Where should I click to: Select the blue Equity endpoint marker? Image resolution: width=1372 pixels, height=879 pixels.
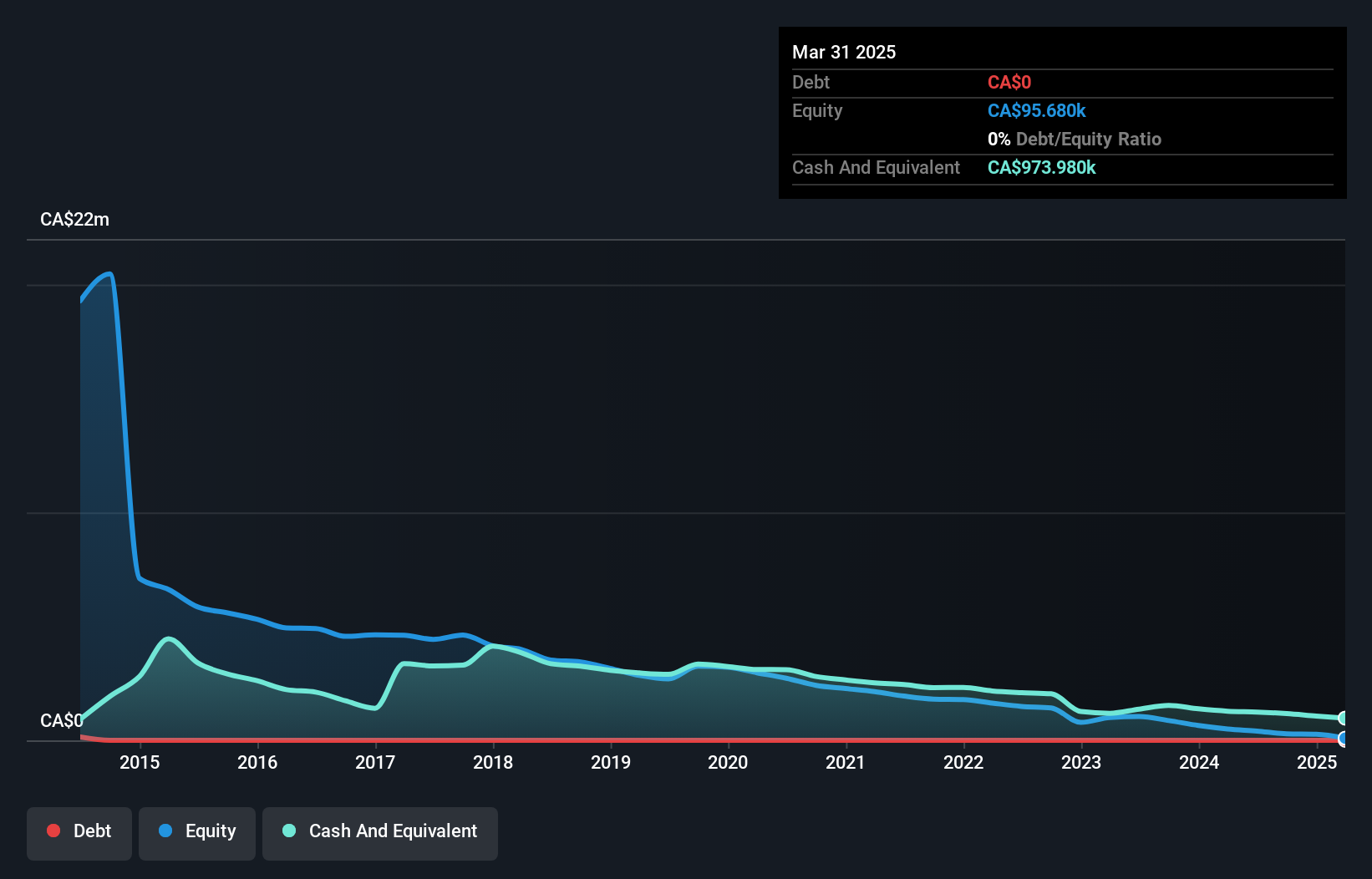coord(1344,739)
